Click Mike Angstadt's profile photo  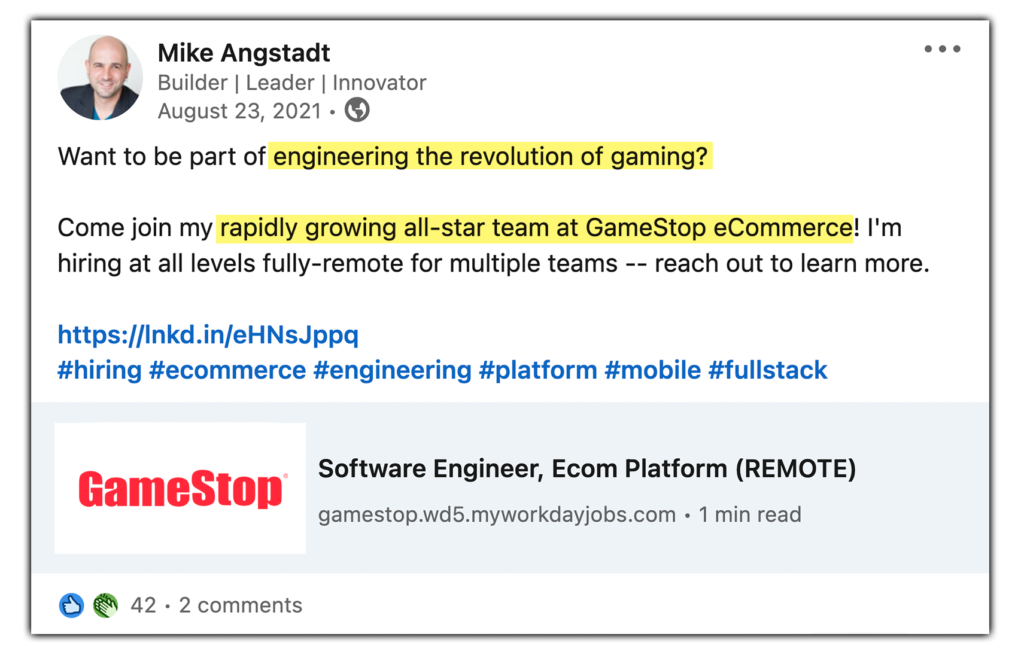100,77
